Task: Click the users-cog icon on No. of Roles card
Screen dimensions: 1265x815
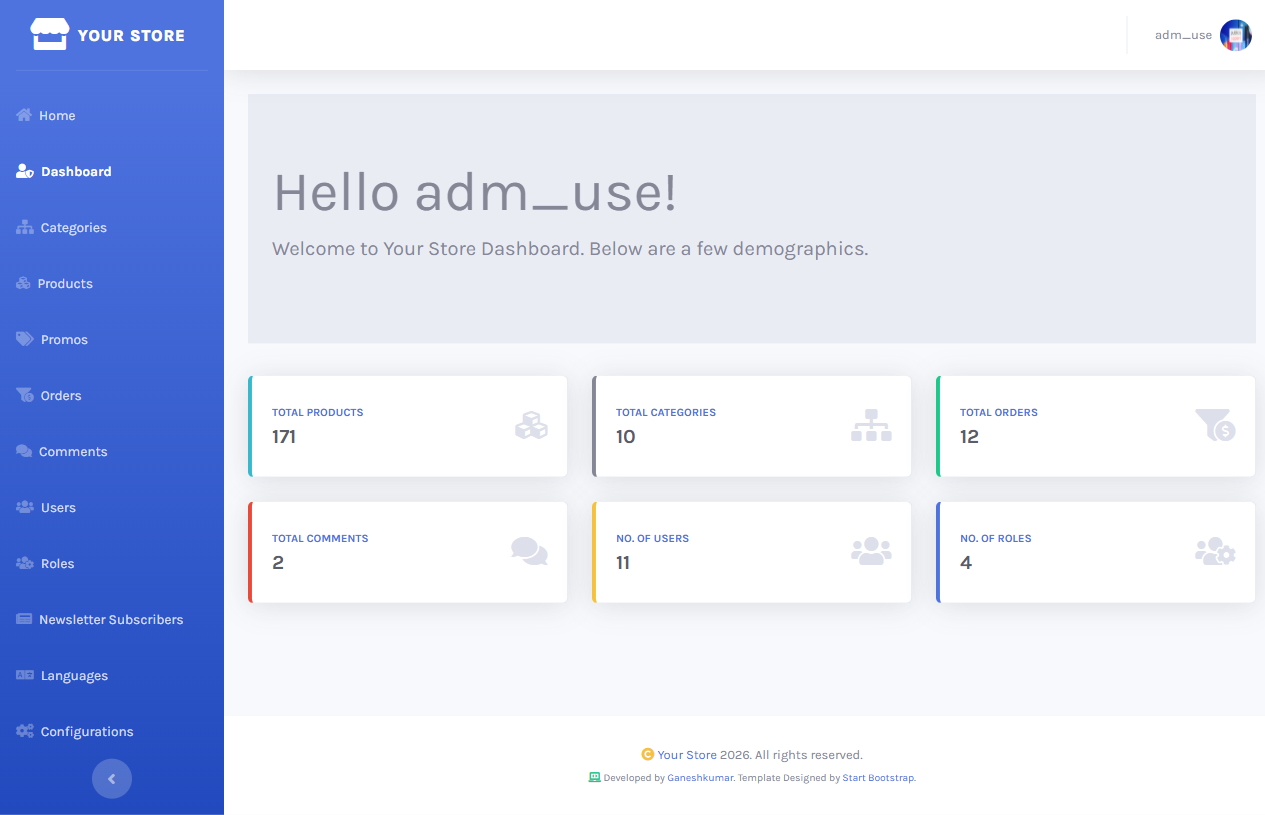Action: 1215,551
